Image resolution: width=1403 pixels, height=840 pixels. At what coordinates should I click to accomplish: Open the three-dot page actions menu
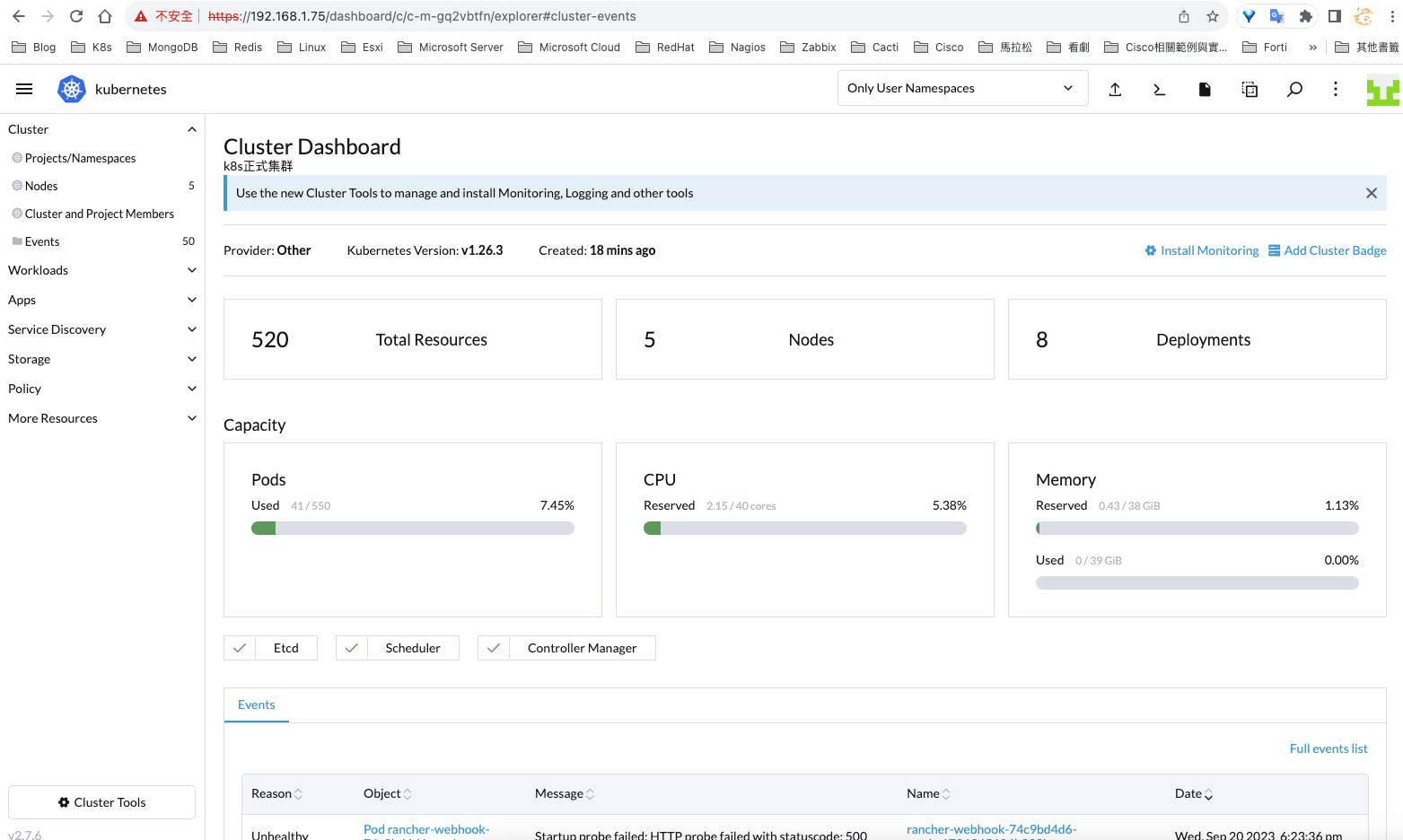(x=1336, y=89)
